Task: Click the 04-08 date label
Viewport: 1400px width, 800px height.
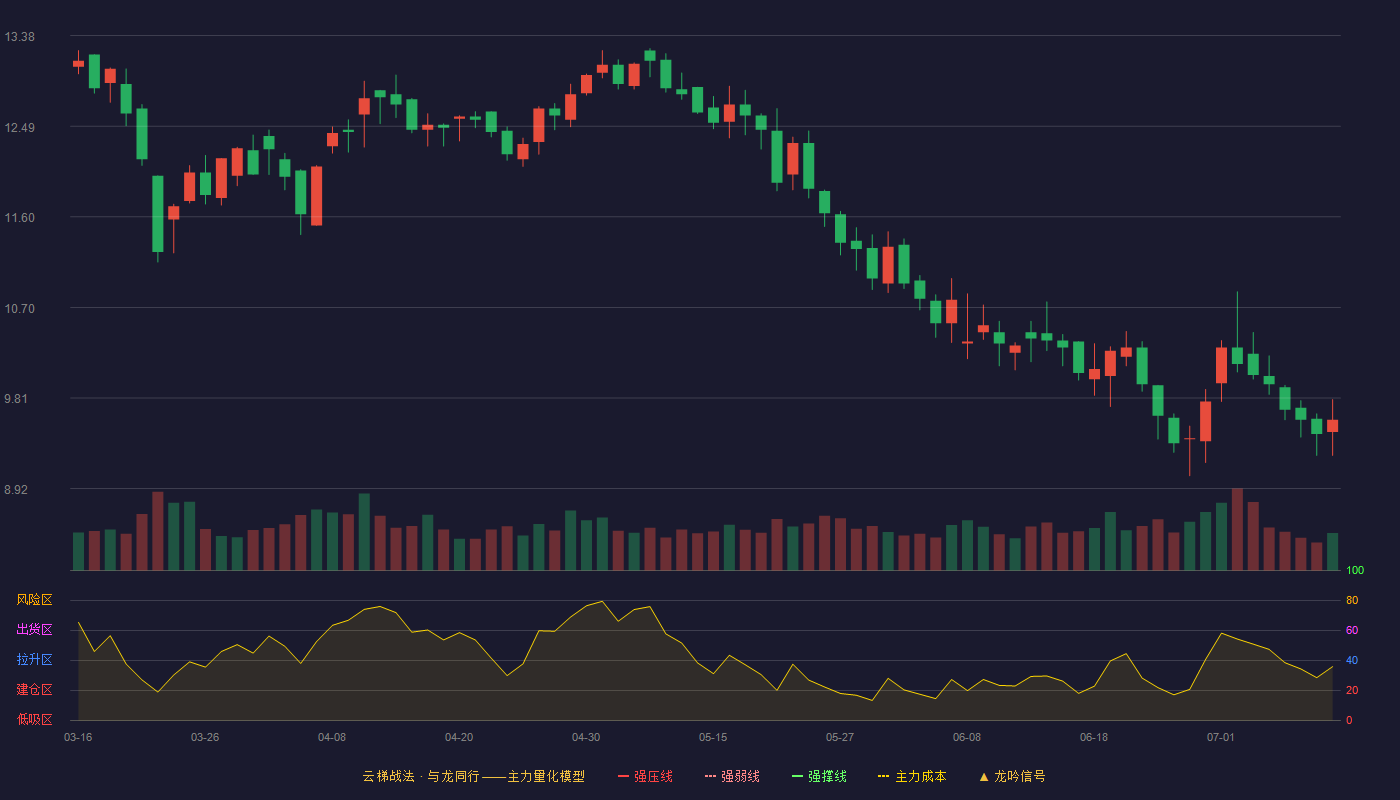Action: (332, 737)
